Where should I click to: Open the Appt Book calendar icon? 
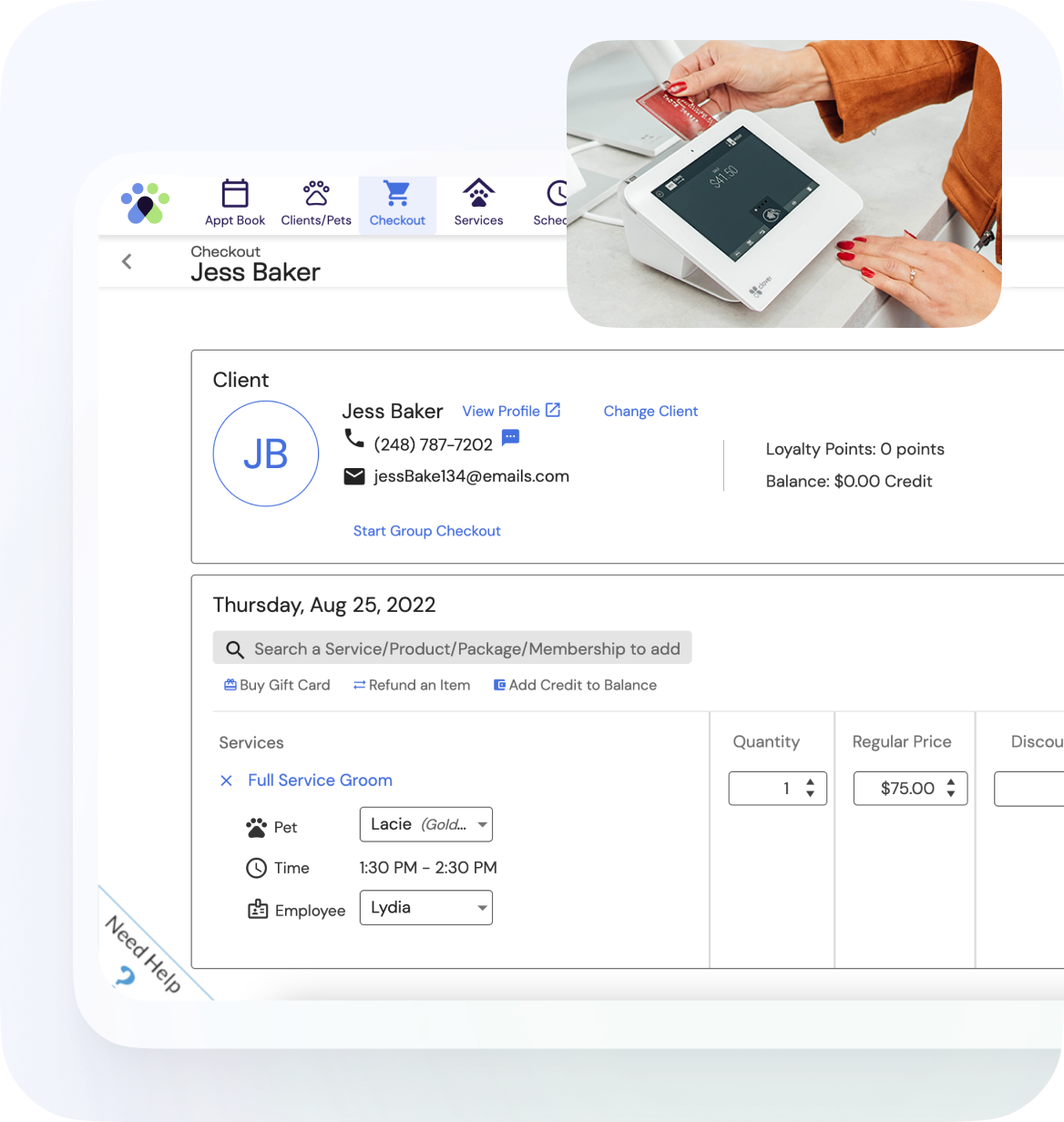[234, 193]
